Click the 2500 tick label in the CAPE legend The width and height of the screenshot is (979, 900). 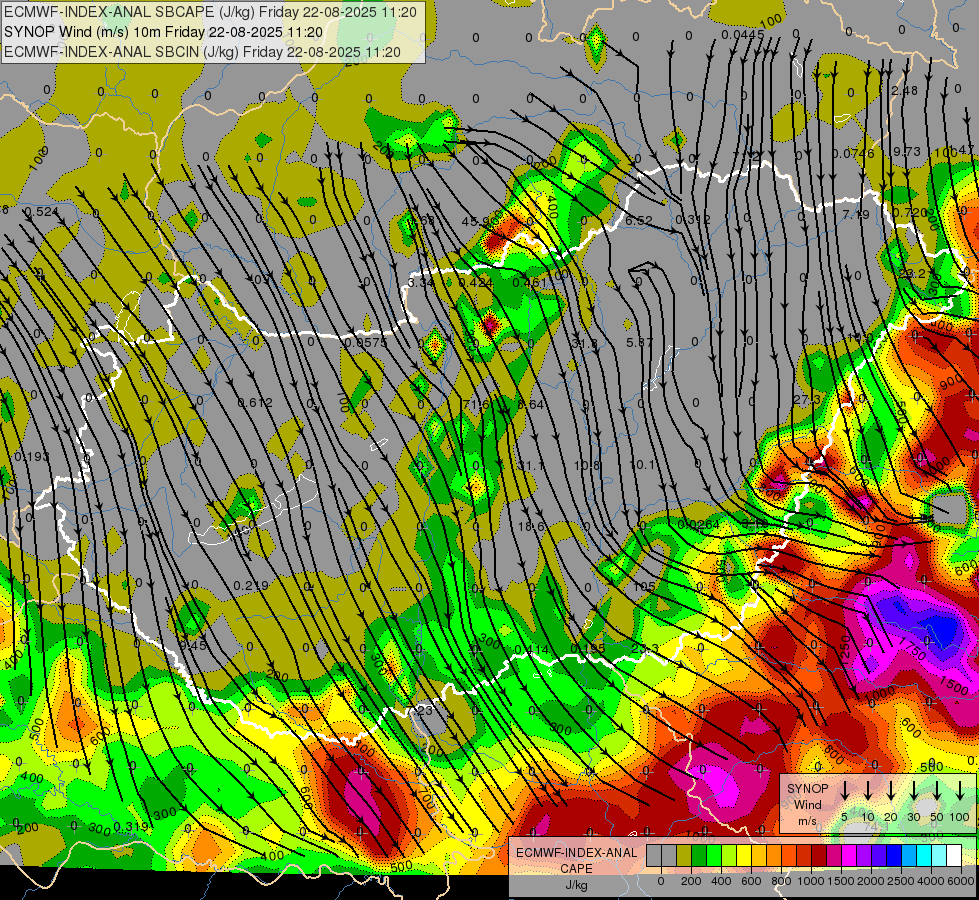click(901, 881)
